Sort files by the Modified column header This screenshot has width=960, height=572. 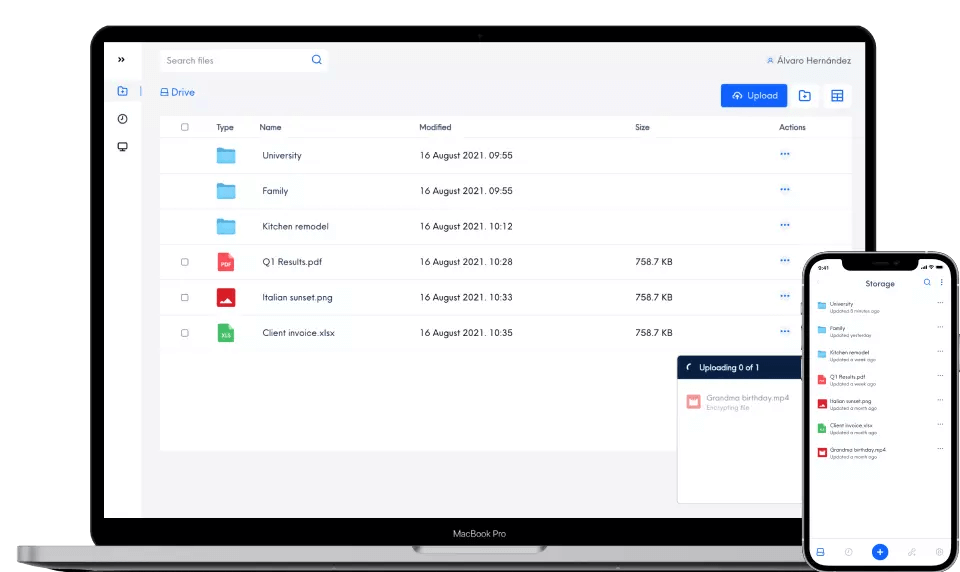tap(435, 127)
